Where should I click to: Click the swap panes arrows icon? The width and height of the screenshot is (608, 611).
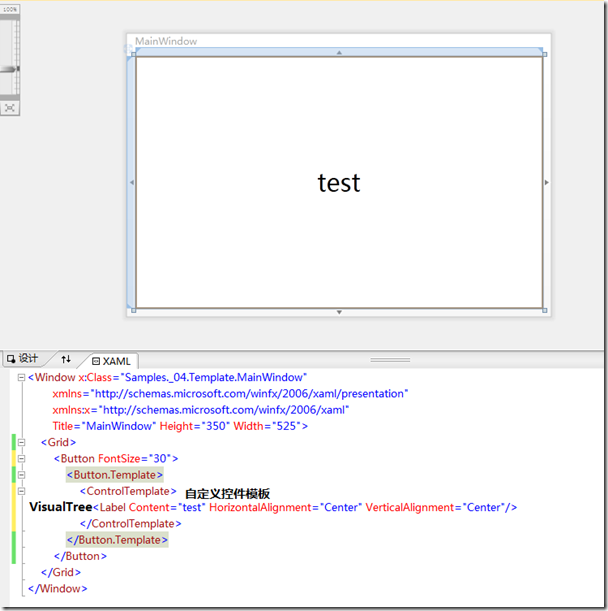point(66,358)
